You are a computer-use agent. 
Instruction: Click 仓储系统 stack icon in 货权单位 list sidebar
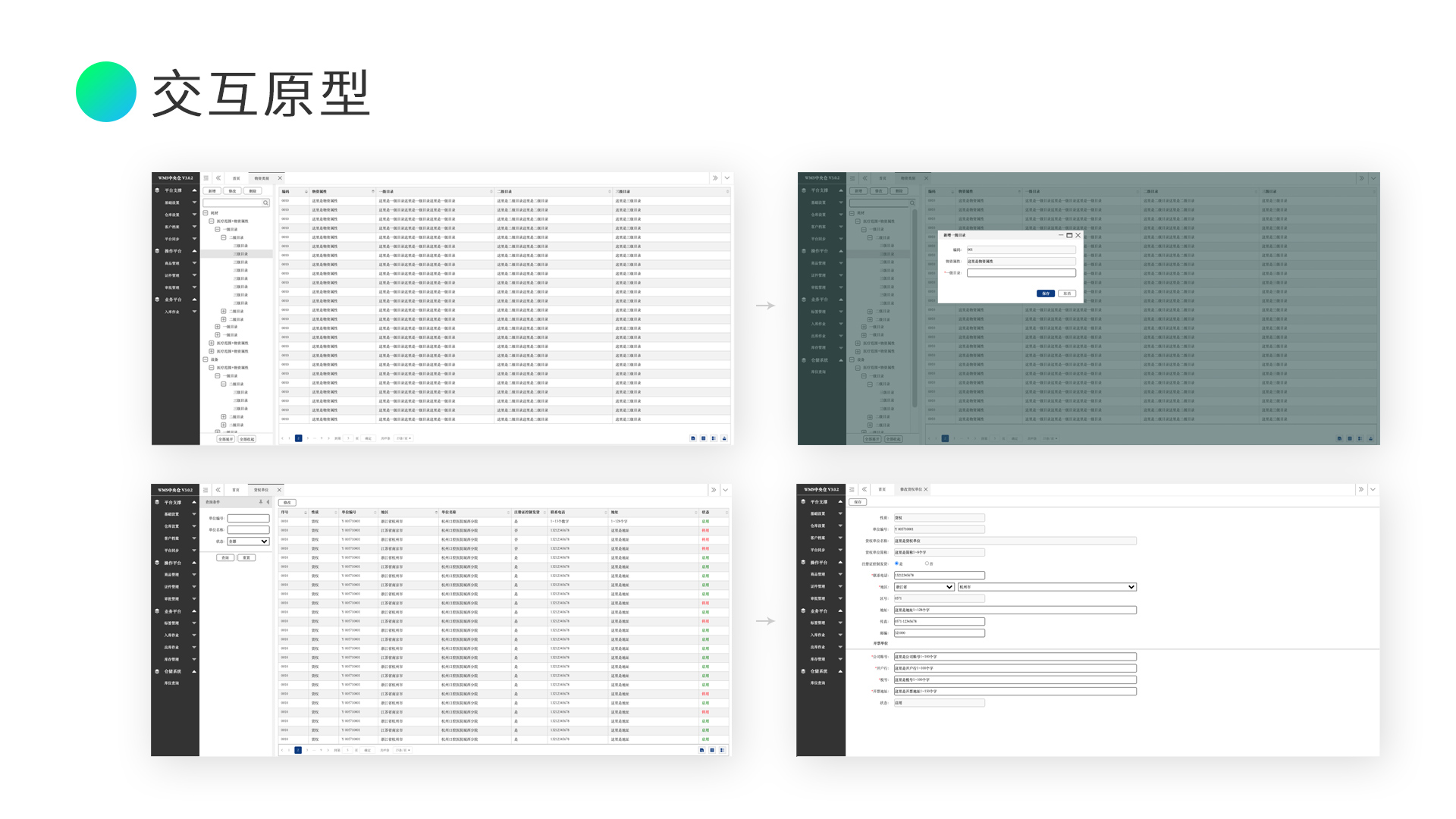157,672
